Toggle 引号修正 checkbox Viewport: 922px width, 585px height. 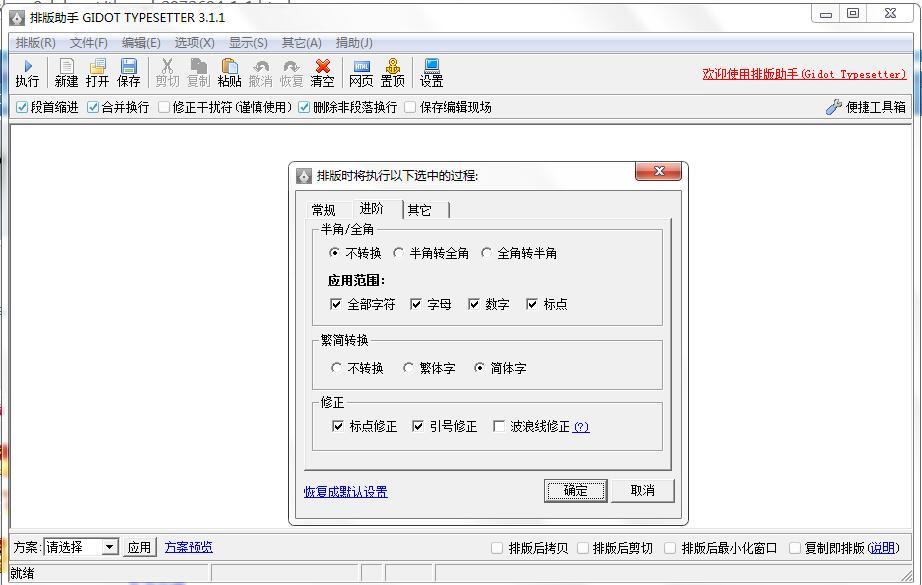tap(417, 426)
